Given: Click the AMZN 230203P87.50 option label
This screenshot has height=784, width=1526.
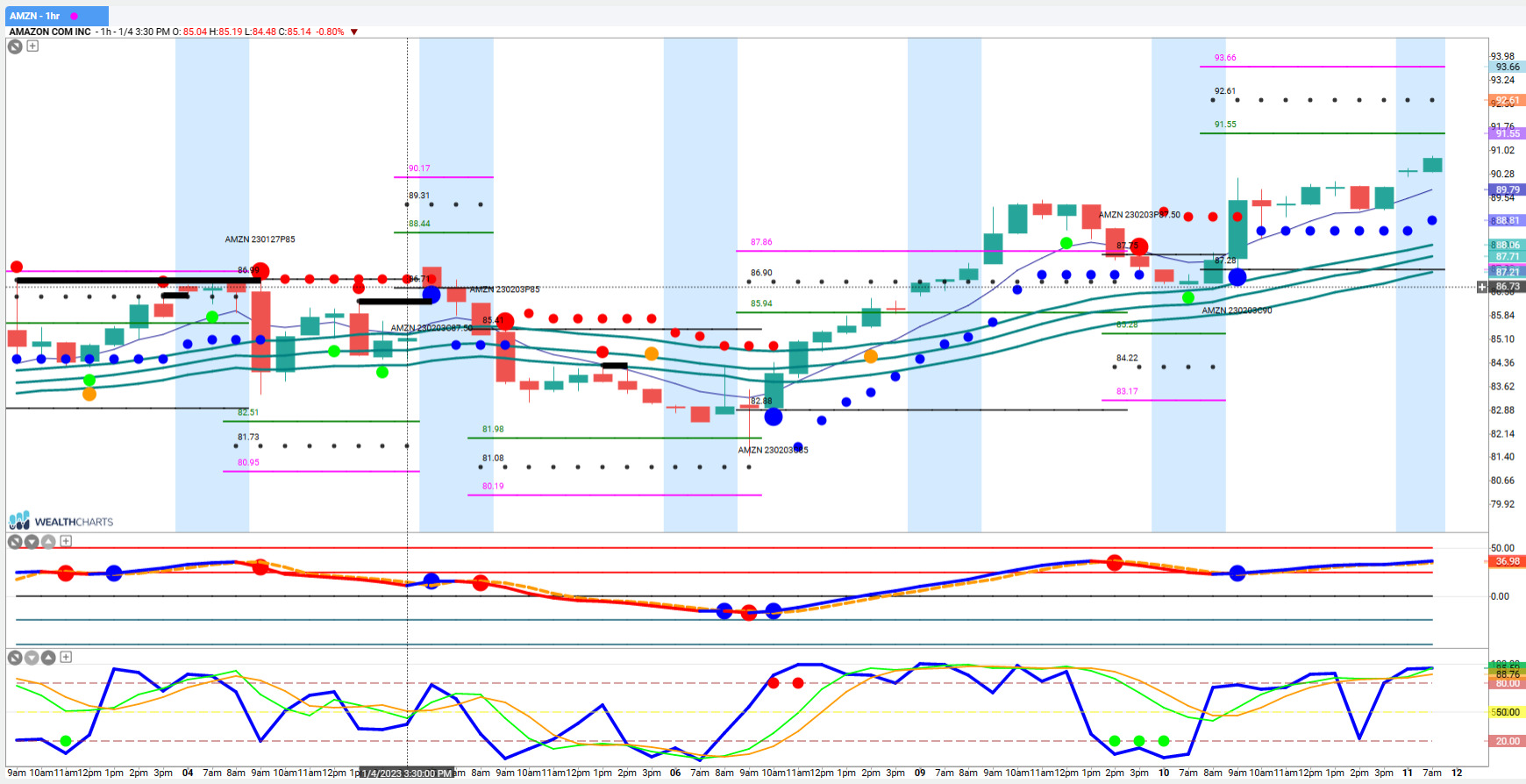Looking at the screenshot, I should coord(1139,215).
